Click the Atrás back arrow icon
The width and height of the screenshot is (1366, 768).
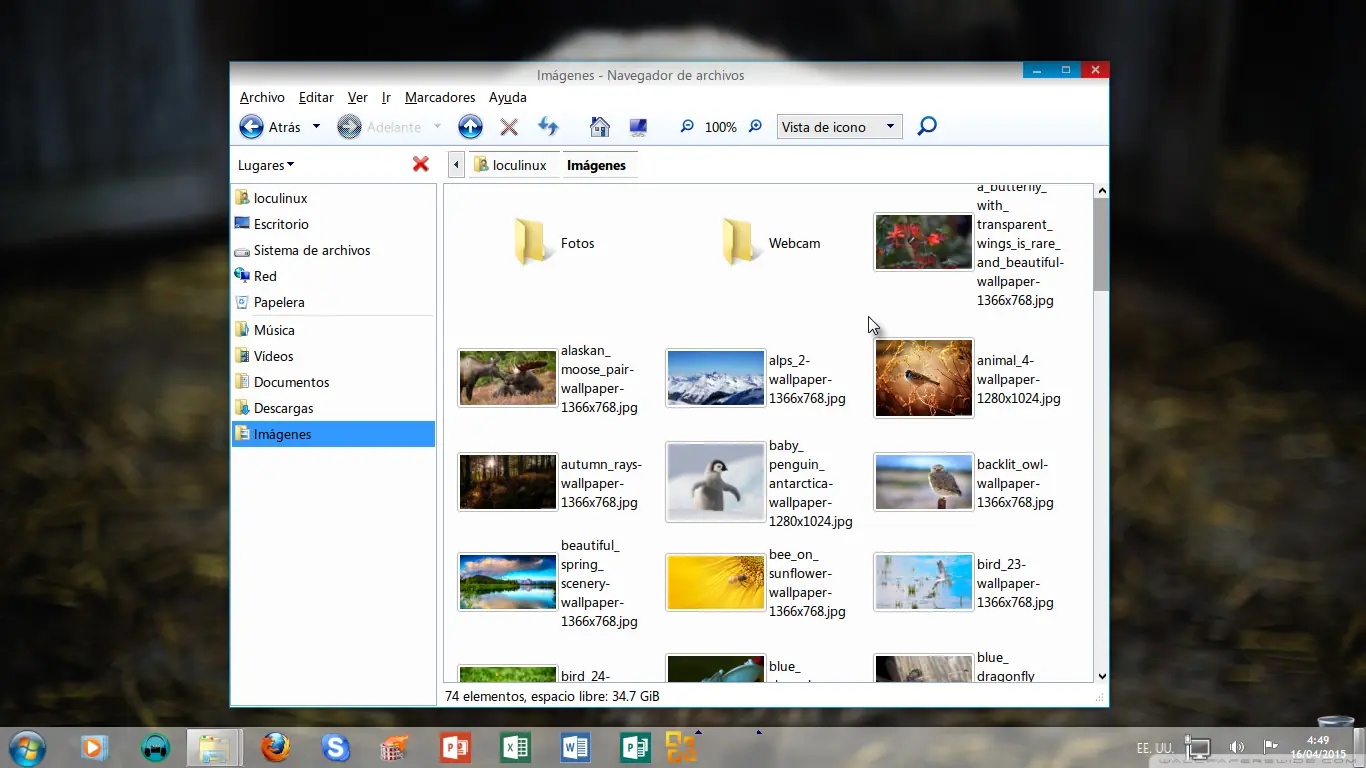pyautogui.click(x=251, y=127)
